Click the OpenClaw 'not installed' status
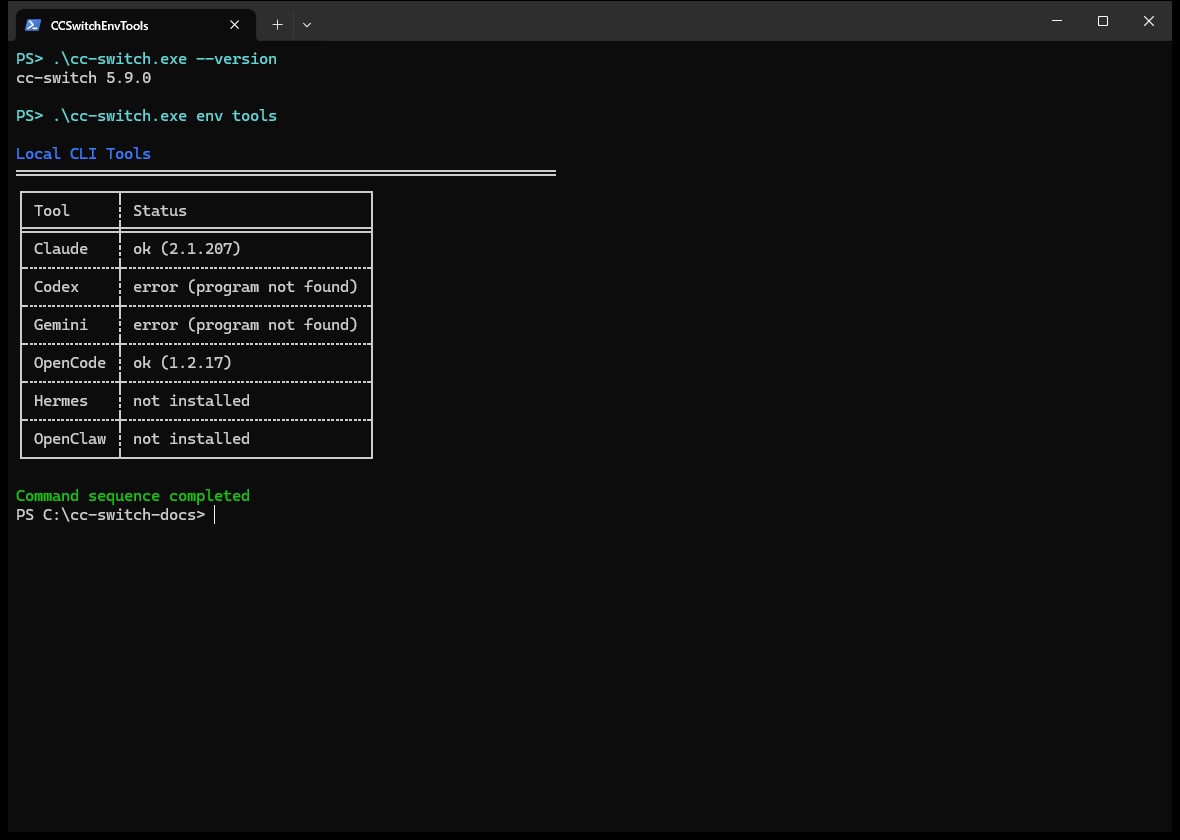This screenshot has height=840, width=1180. click(191, 439)
